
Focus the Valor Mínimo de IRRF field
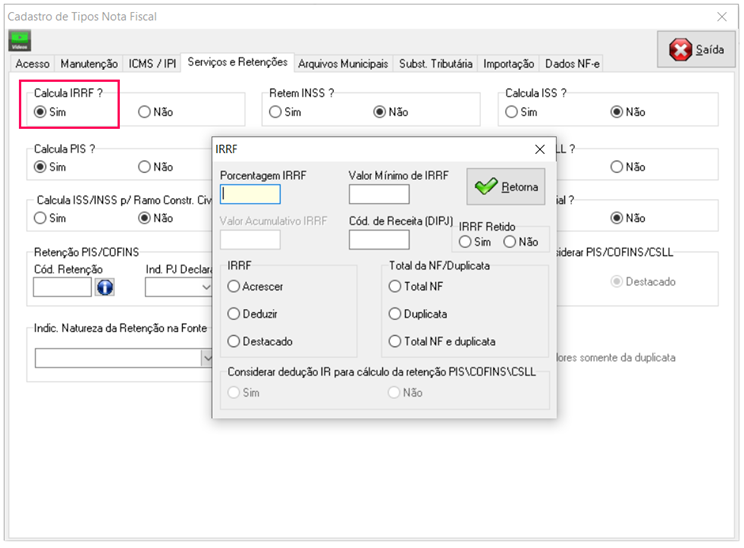pyautogui.click(x=379, y=194)
